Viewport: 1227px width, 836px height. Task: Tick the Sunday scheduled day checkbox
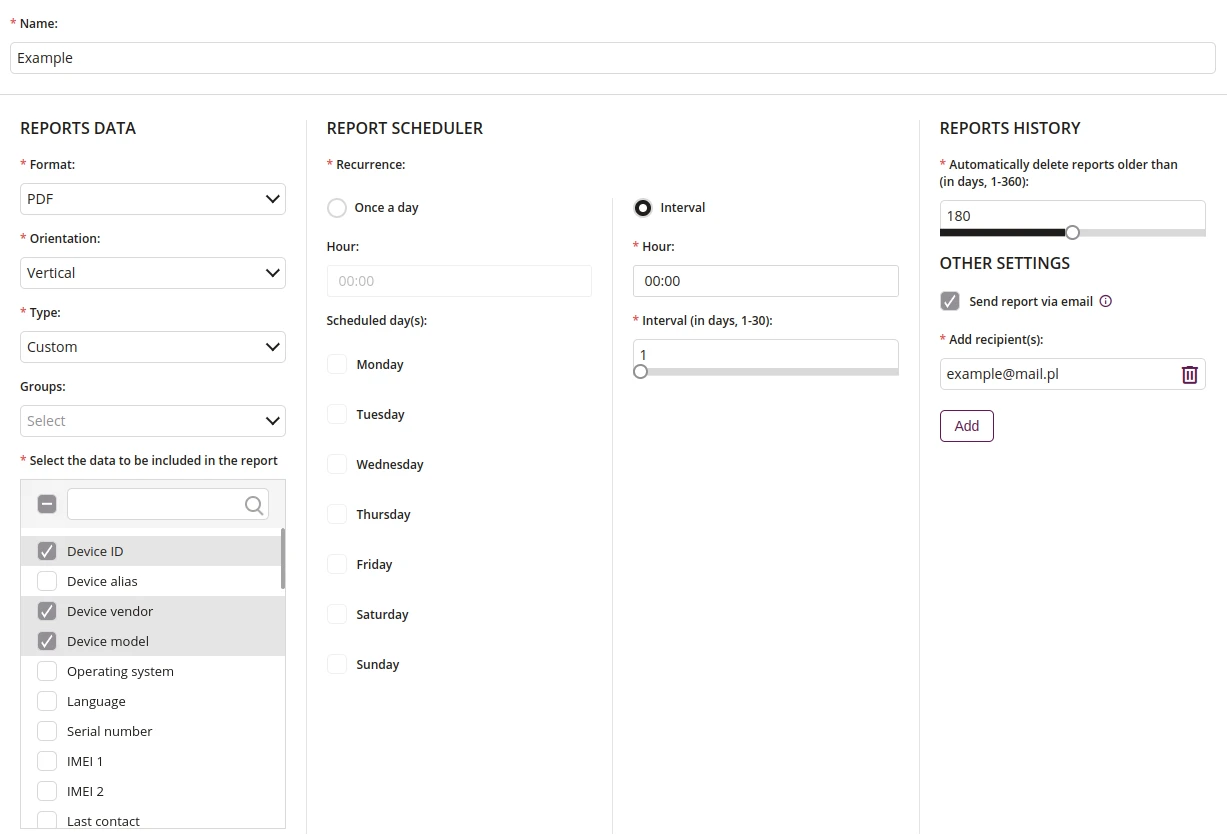(x=337, y=664)
